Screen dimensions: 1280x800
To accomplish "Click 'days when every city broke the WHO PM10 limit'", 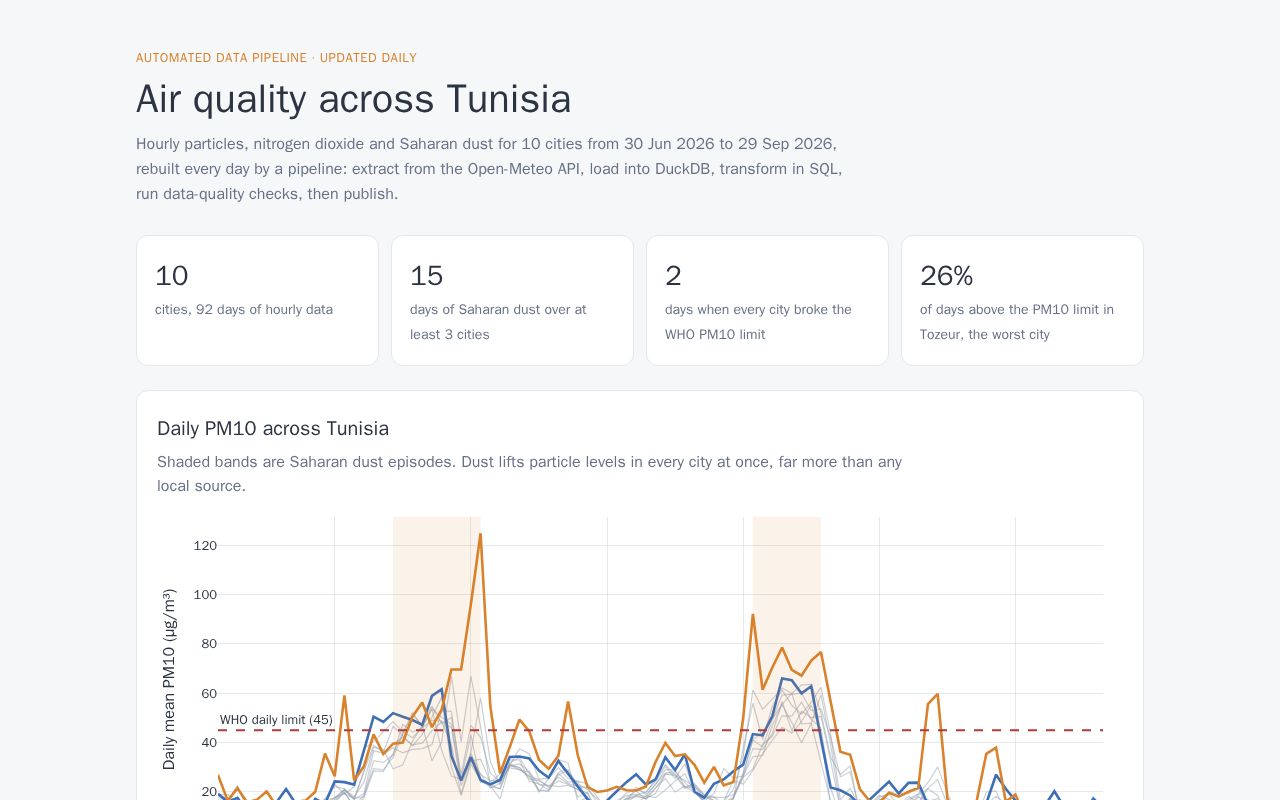I will pyautogui.click(x=758, y=322).
